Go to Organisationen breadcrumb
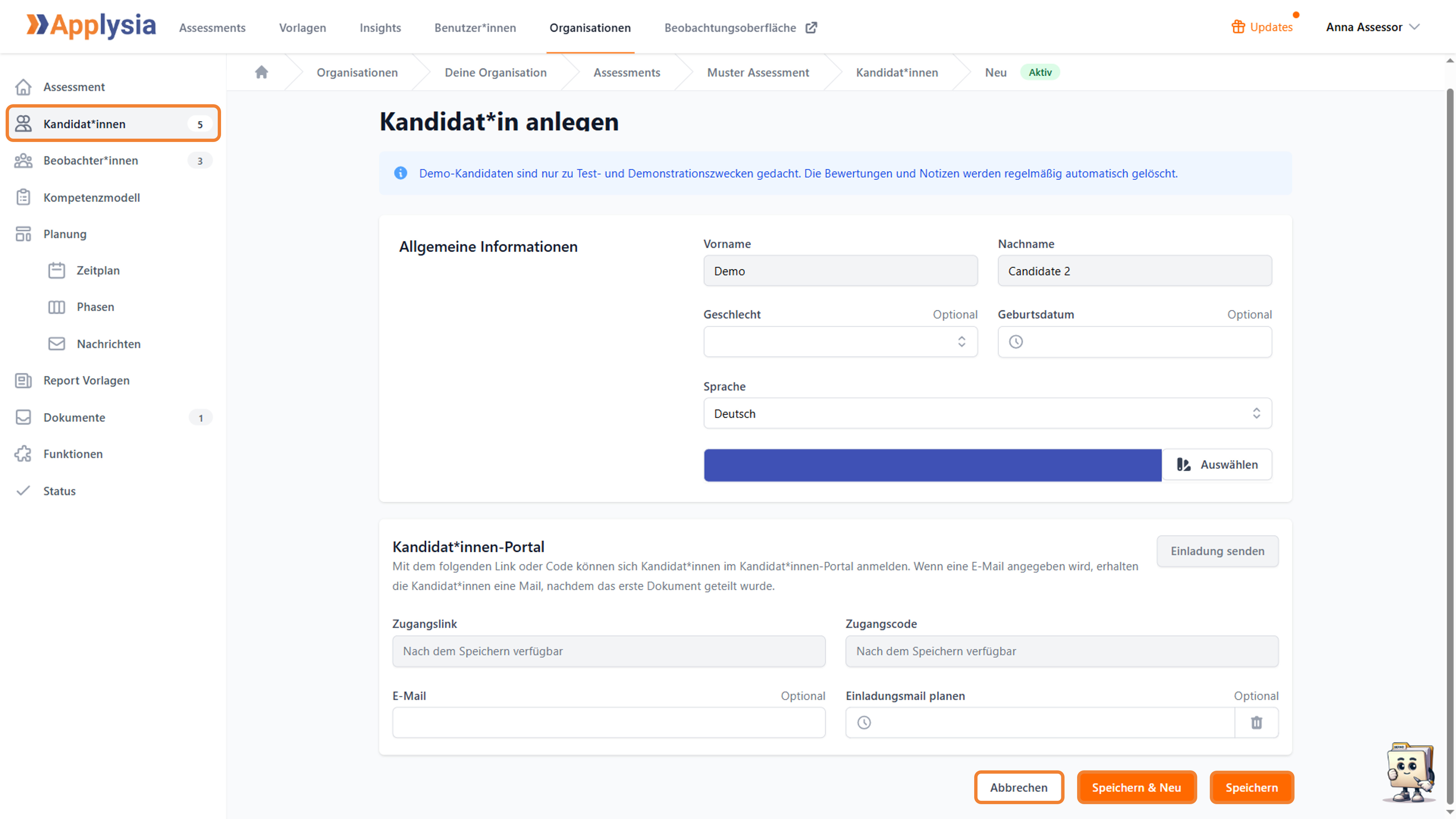This screenshot has width=1456, height=819. pos(357,72)
